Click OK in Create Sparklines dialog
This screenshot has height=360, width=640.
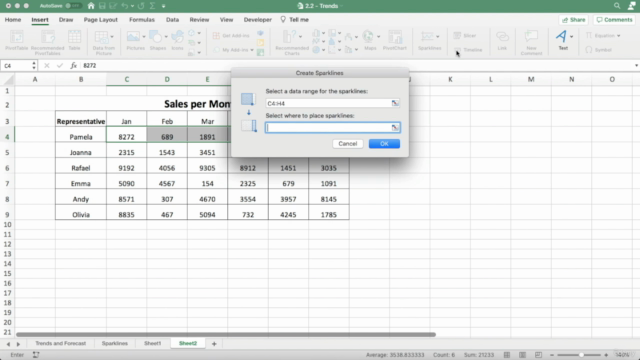(x=384, y=144)
